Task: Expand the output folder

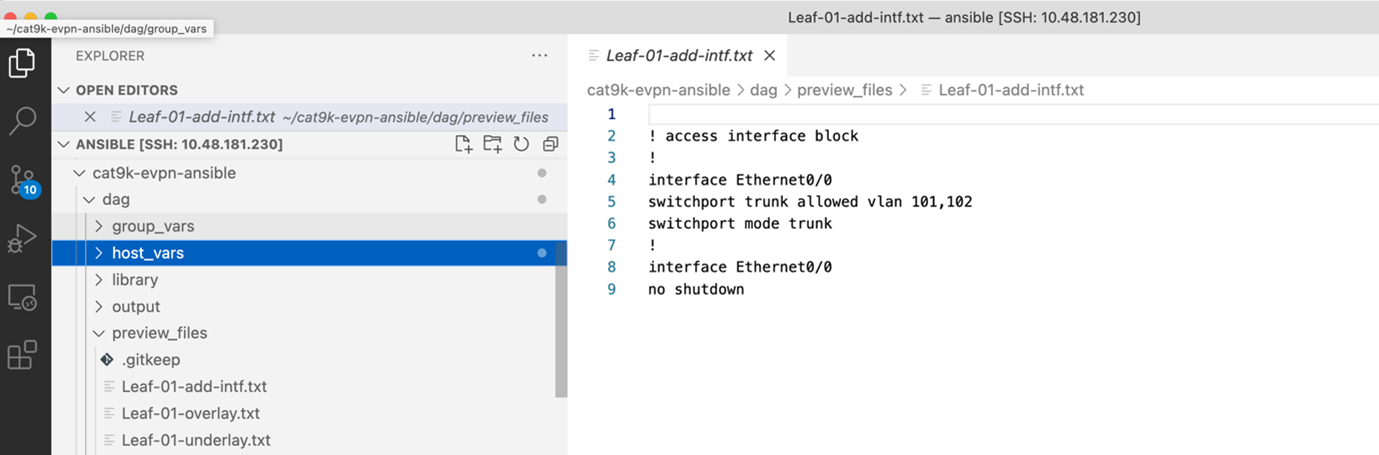Action: click(99, 307)
